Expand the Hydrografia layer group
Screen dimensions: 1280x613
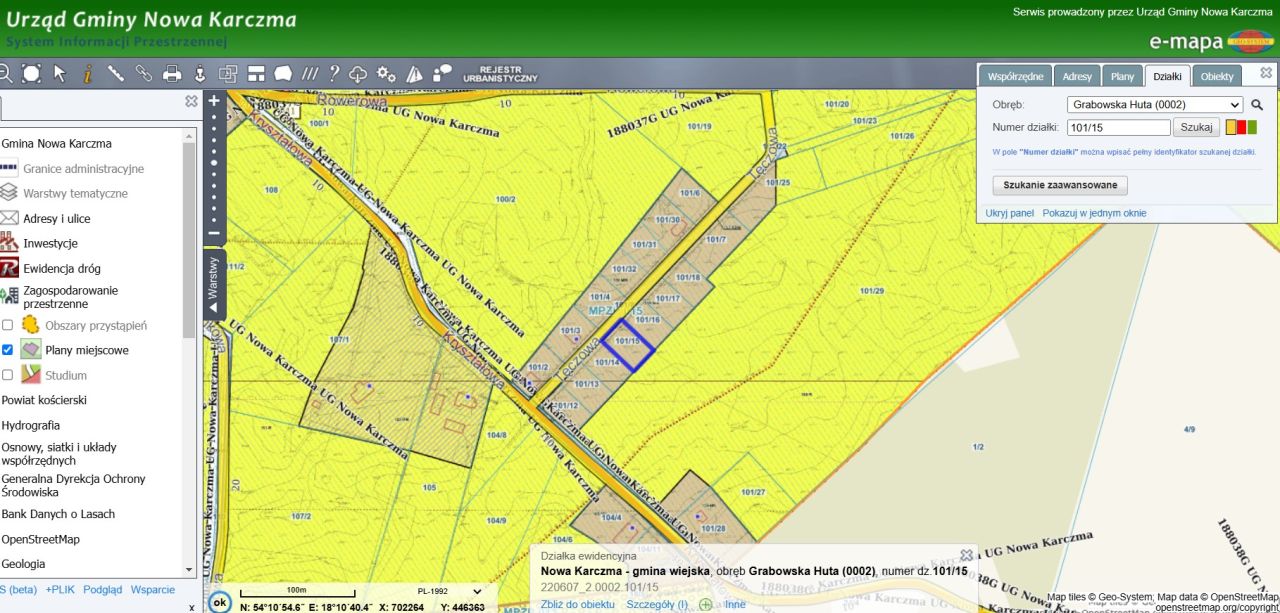(31, 425)
